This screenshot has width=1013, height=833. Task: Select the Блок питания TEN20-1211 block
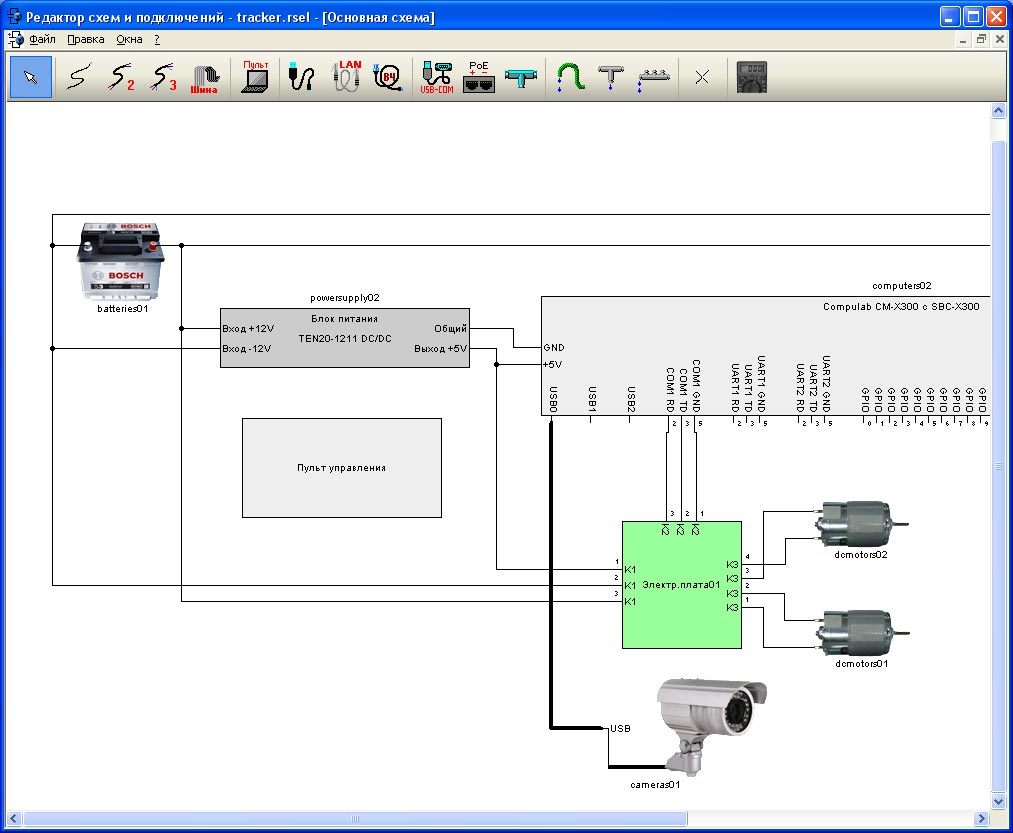[345, 338]
